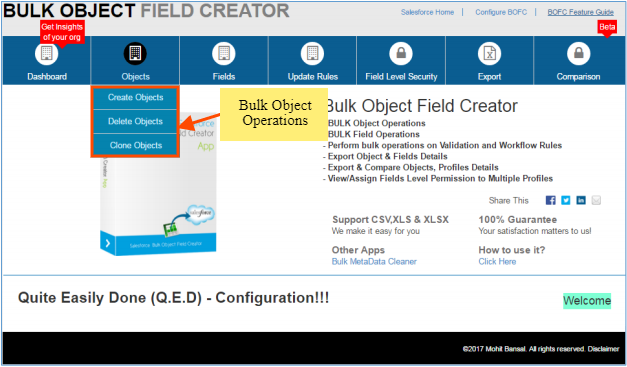Image resolution: width=627 pixels, height=367 pixels.
Task: Open the Comparison tab label
Action: coord(578,77)
